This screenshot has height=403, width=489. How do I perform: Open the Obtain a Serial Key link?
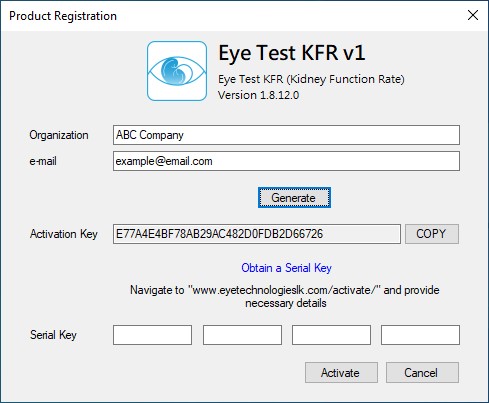click(286, 268)
